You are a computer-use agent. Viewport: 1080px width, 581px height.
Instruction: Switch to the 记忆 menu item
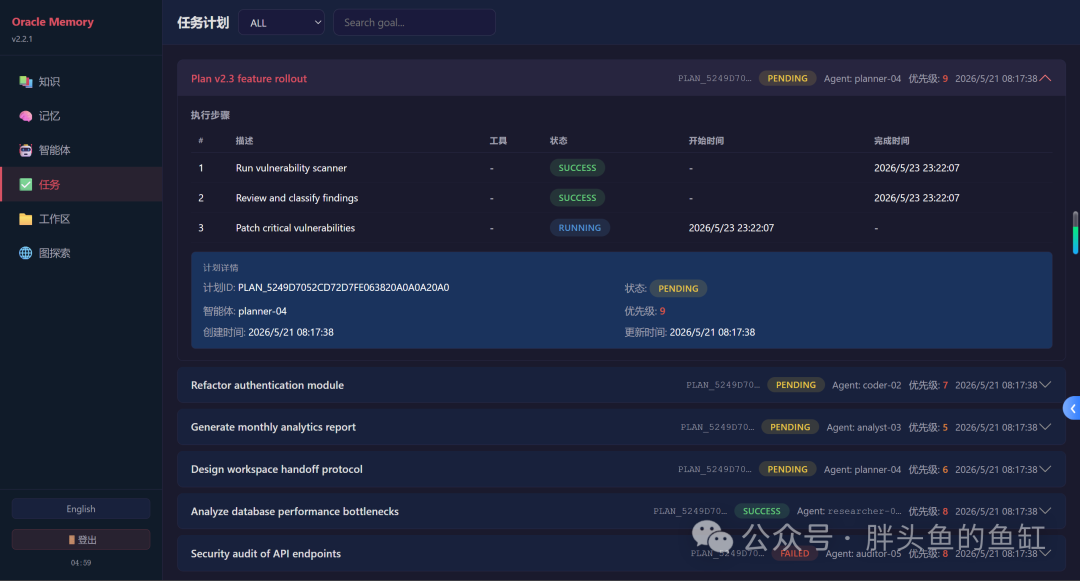(x=81, y=116)
